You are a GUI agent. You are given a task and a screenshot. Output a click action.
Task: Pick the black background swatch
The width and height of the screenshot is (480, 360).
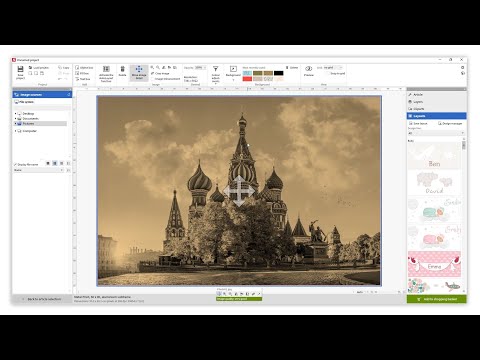tap(279, 73)
